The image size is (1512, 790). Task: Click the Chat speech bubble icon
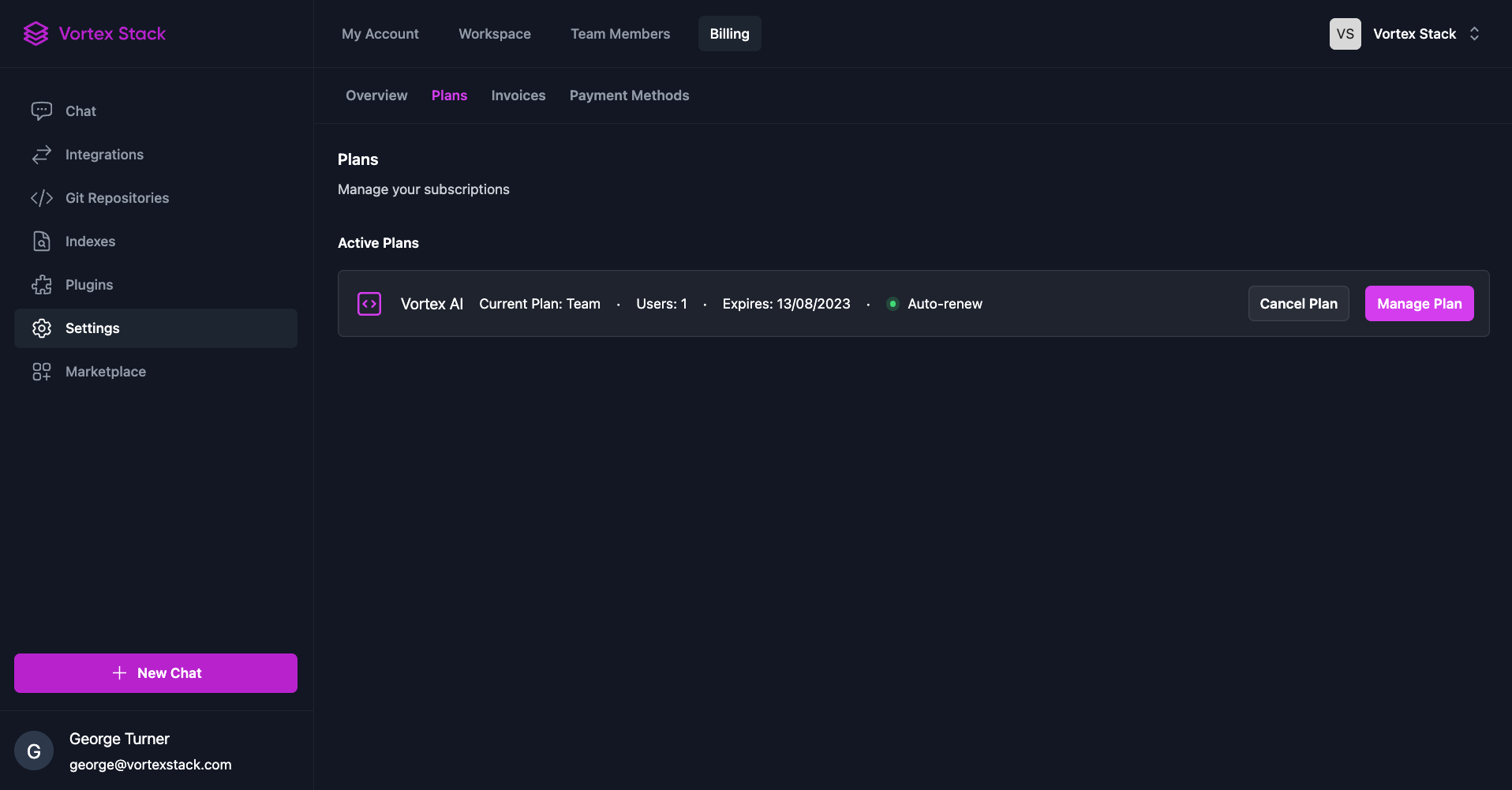pos(42,111)
